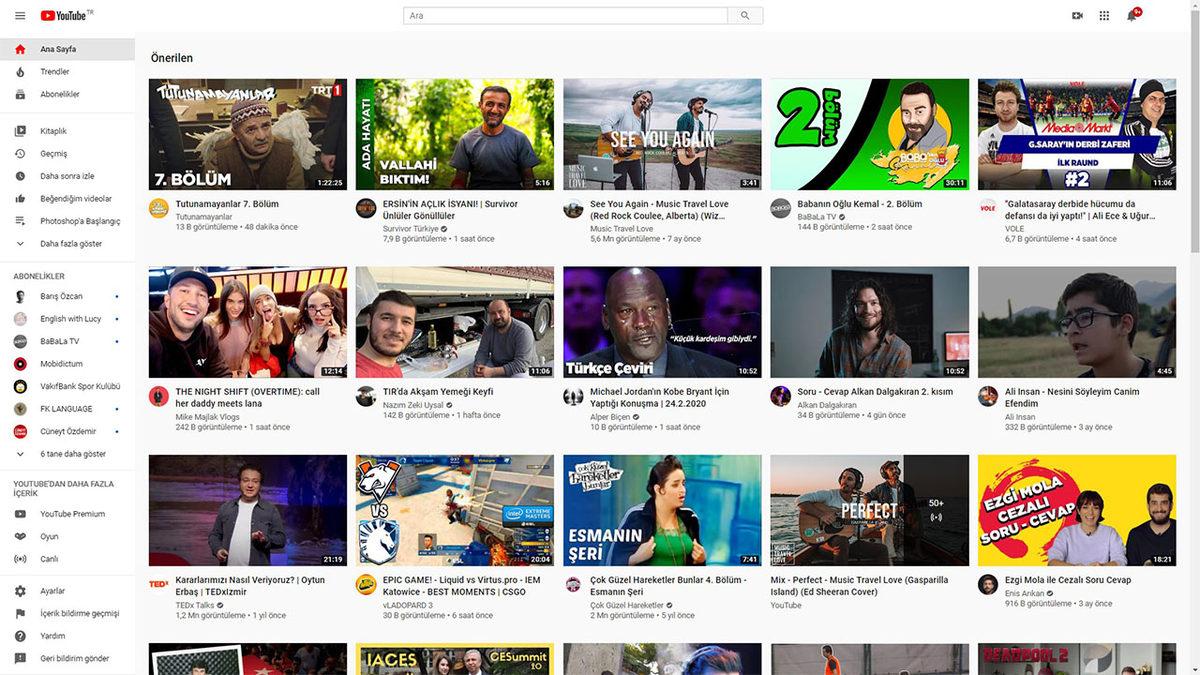
Task: Click into the Ara search field
Action: [565, 16]
